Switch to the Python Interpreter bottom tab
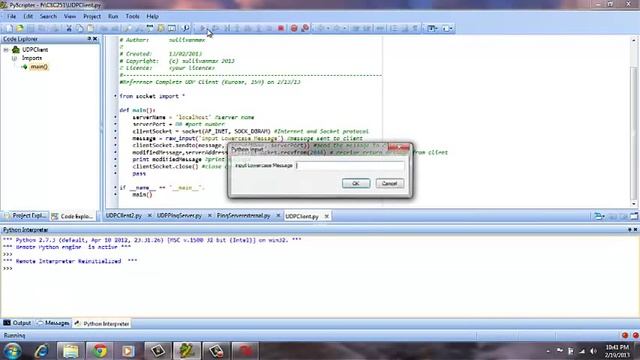This screenshot has width=640, height=360. tap(102, 324)
